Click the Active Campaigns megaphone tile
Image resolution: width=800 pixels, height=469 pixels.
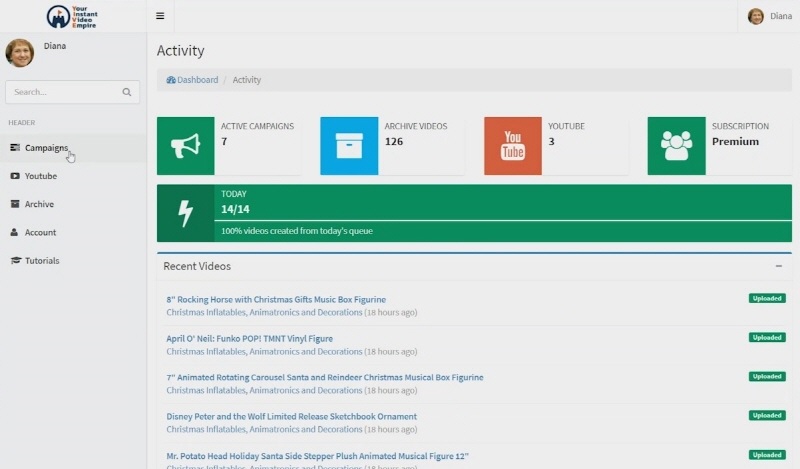186,146
